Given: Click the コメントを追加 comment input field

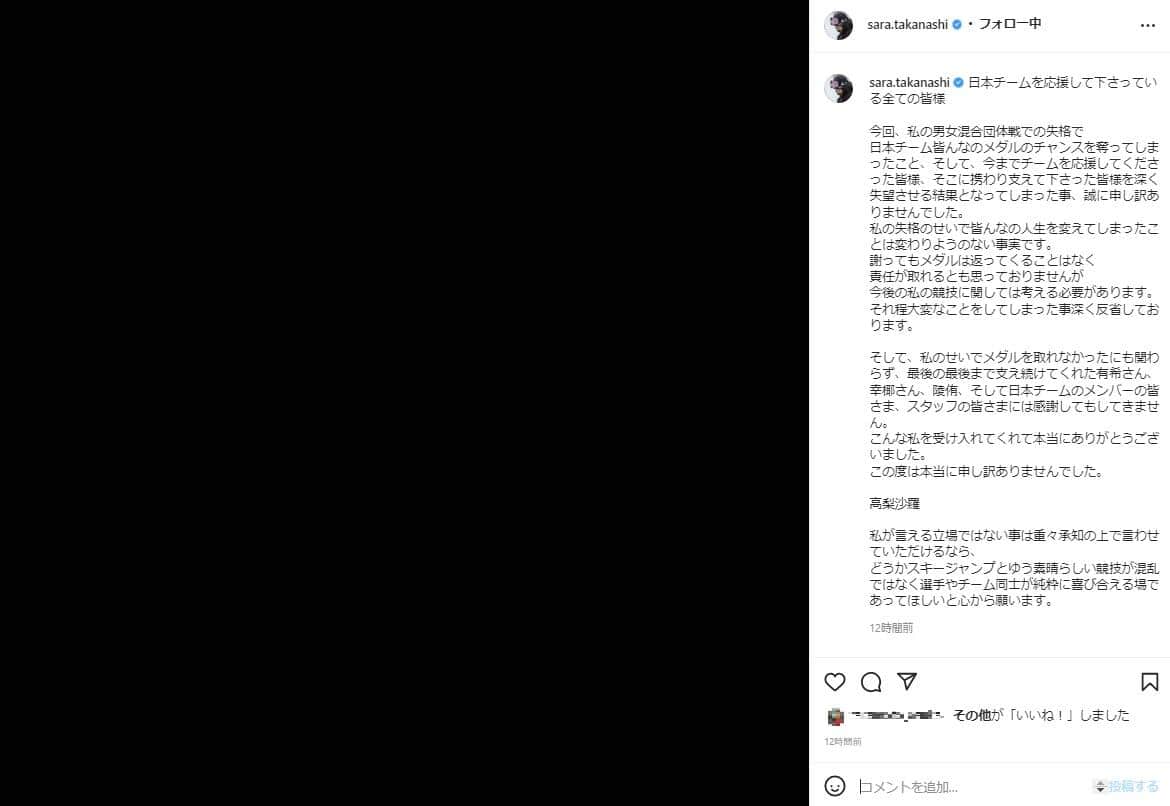Looking at the screenshot, I should coord(970,787).
